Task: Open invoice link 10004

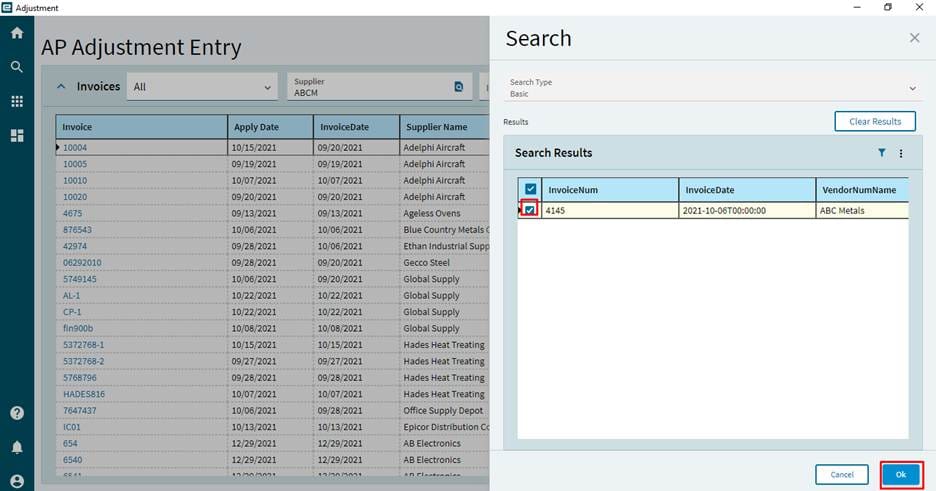Action: [x=75, y=147]
